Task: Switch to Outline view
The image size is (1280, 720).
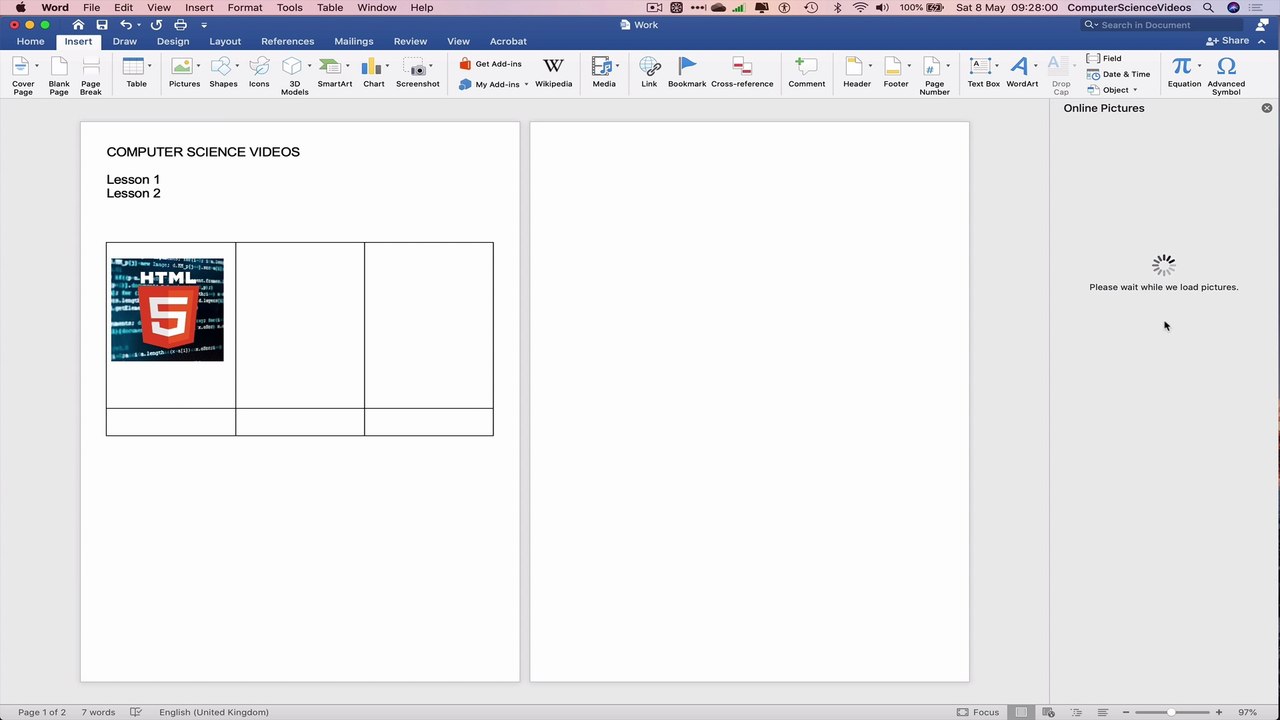Action: click(1075, 712)
